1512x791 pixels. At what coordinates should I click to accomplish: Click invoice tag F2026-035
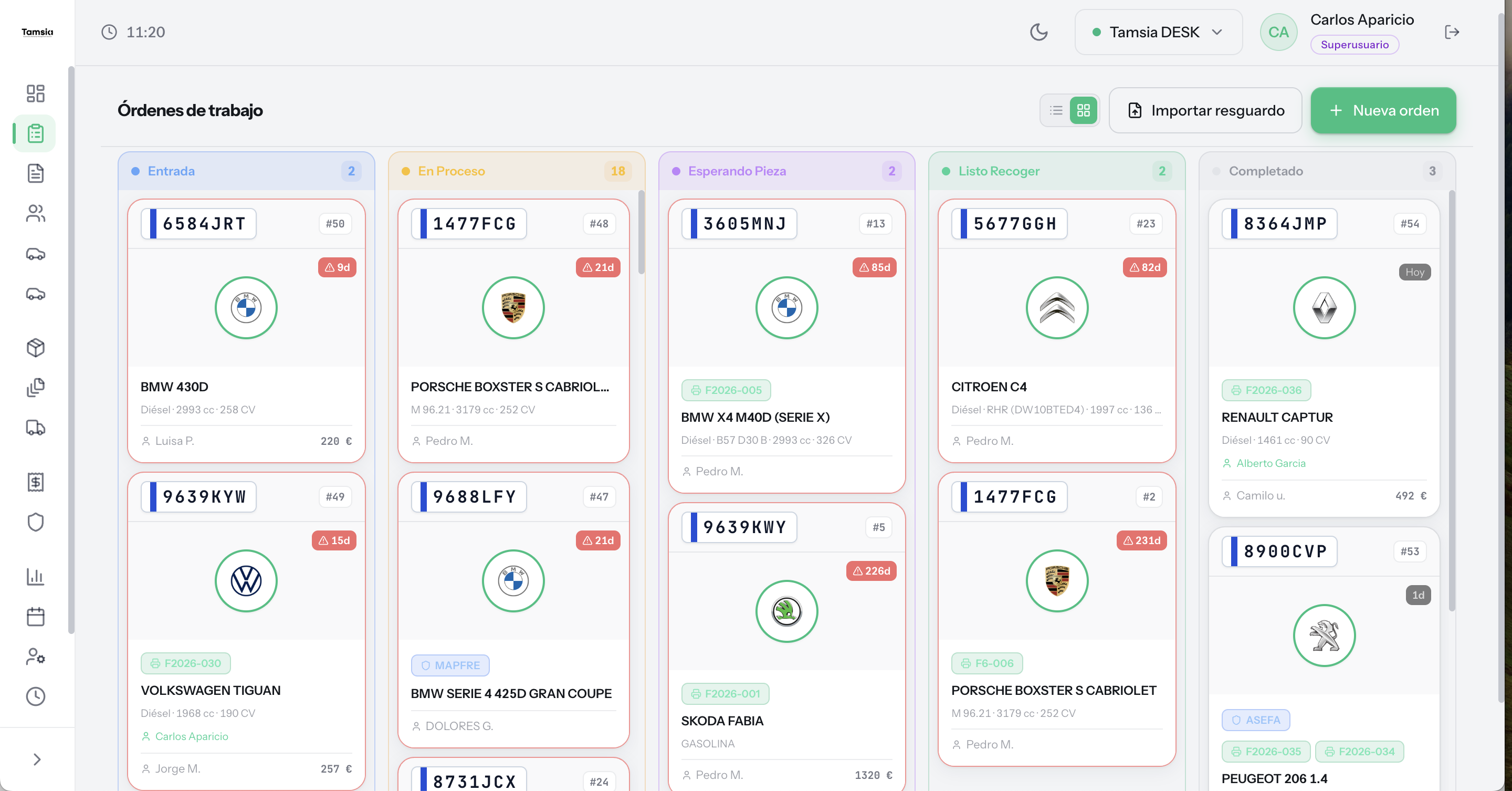tap(1266, 752)
